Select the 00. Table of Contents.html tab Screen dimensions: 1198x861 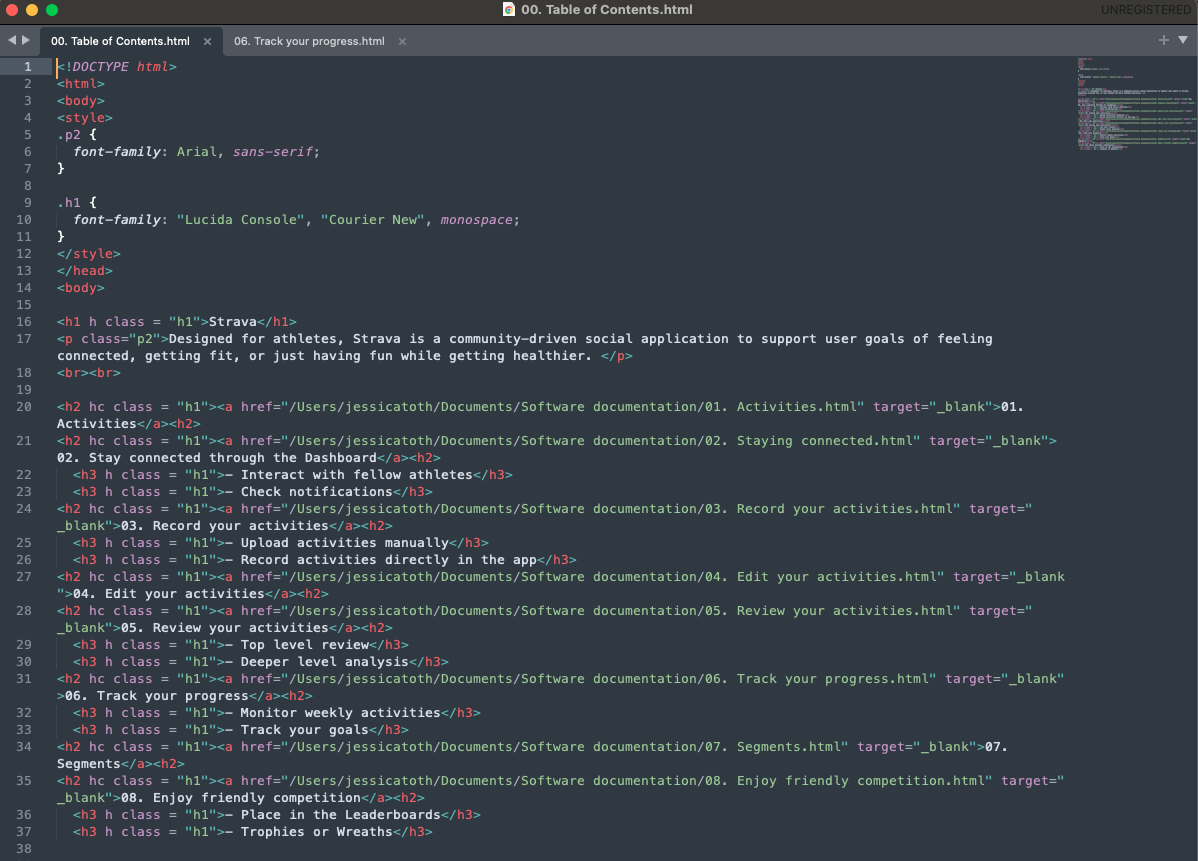pyautogui.click(x=120, y=41)
